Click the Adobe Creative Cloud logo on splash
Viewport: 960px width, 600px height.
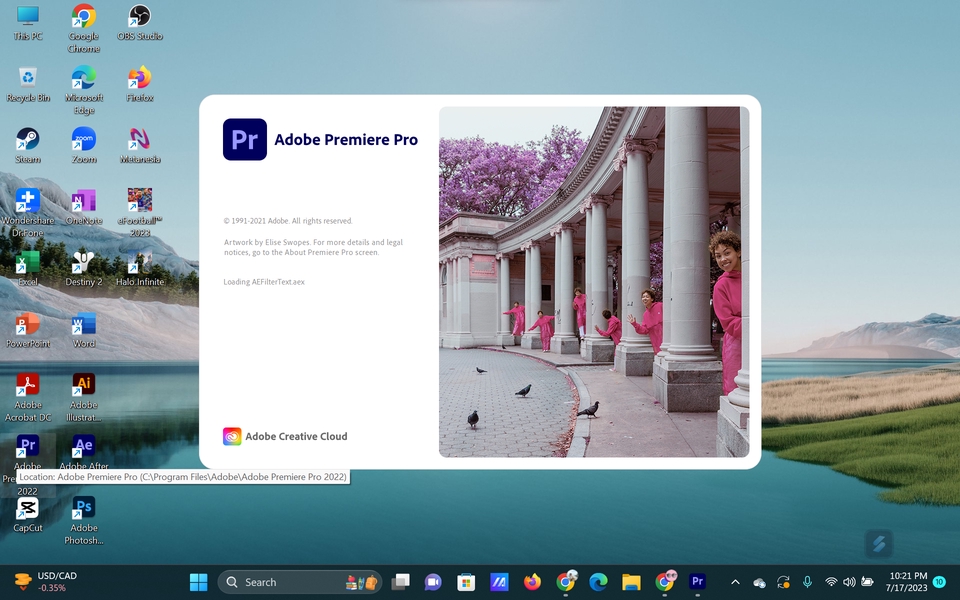(232, 436)
